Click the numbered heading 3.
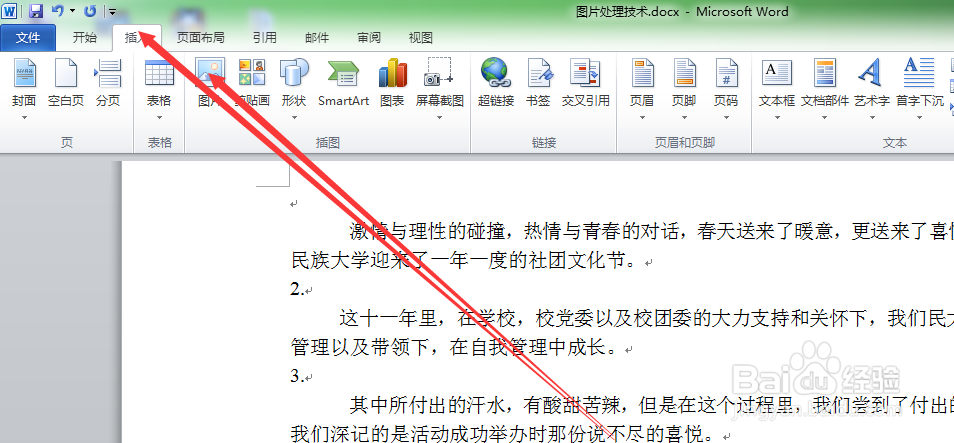This screenshot has width=954, height=443. pos(298,376)
